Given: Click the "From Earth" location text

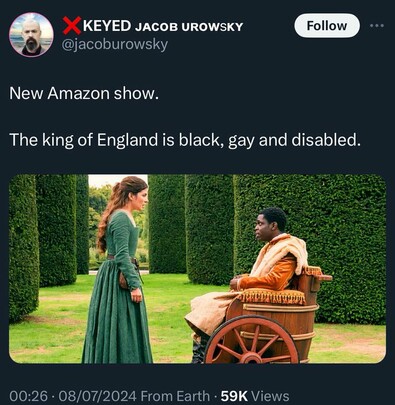Looking at the screenshot, I should point(175,396).
